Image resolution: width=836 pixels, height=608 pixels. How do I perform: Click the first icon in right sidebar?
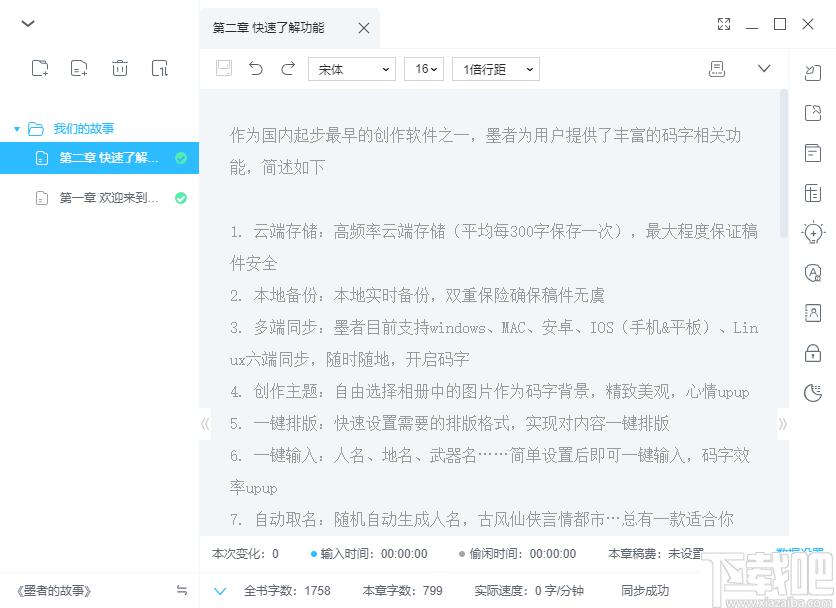coord(813,73)
